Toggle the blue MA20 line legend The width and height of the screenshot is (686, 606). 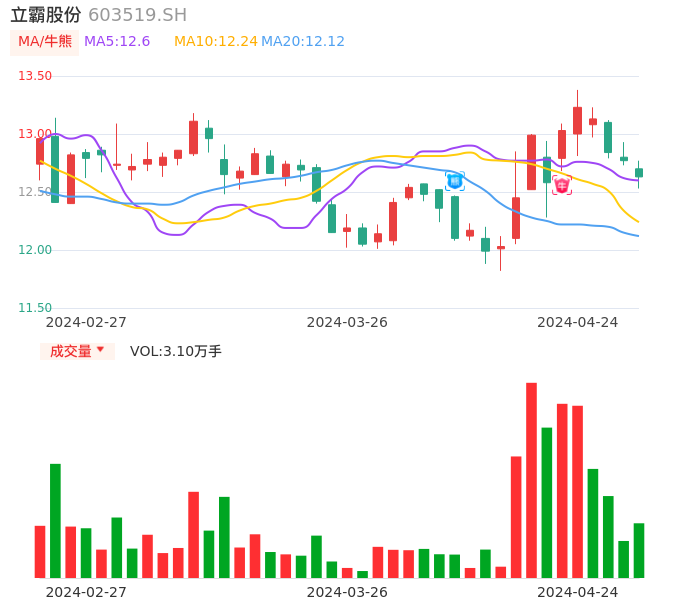303,42
